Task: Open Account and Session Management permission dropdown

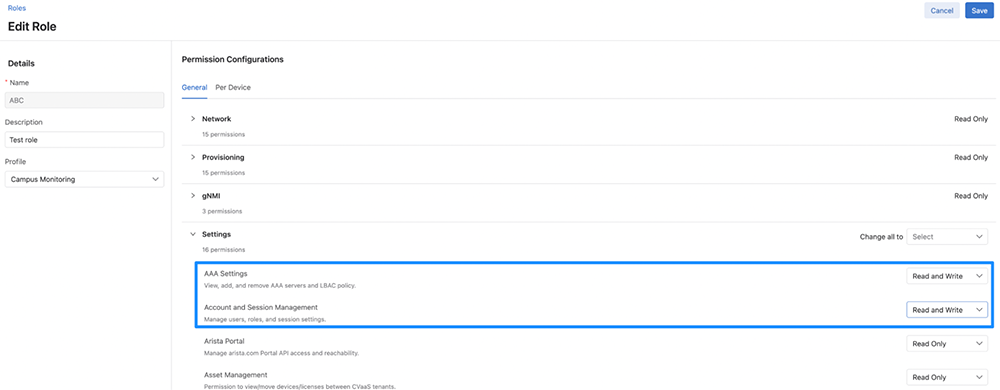Action: click(x=947, y=310)
